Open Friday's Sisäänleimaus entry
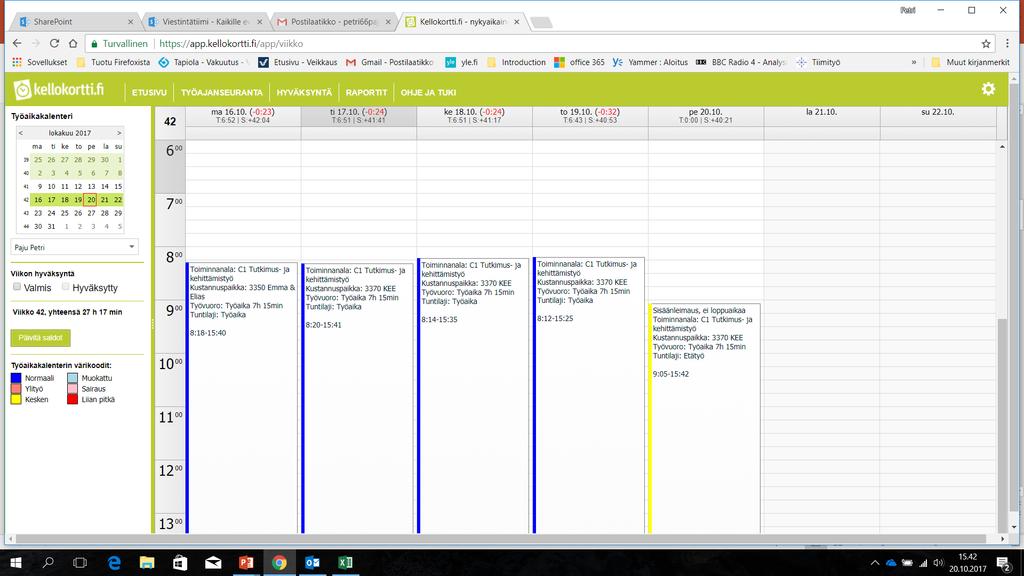This screenshot has width=1024, height=576. pos(704,418)
